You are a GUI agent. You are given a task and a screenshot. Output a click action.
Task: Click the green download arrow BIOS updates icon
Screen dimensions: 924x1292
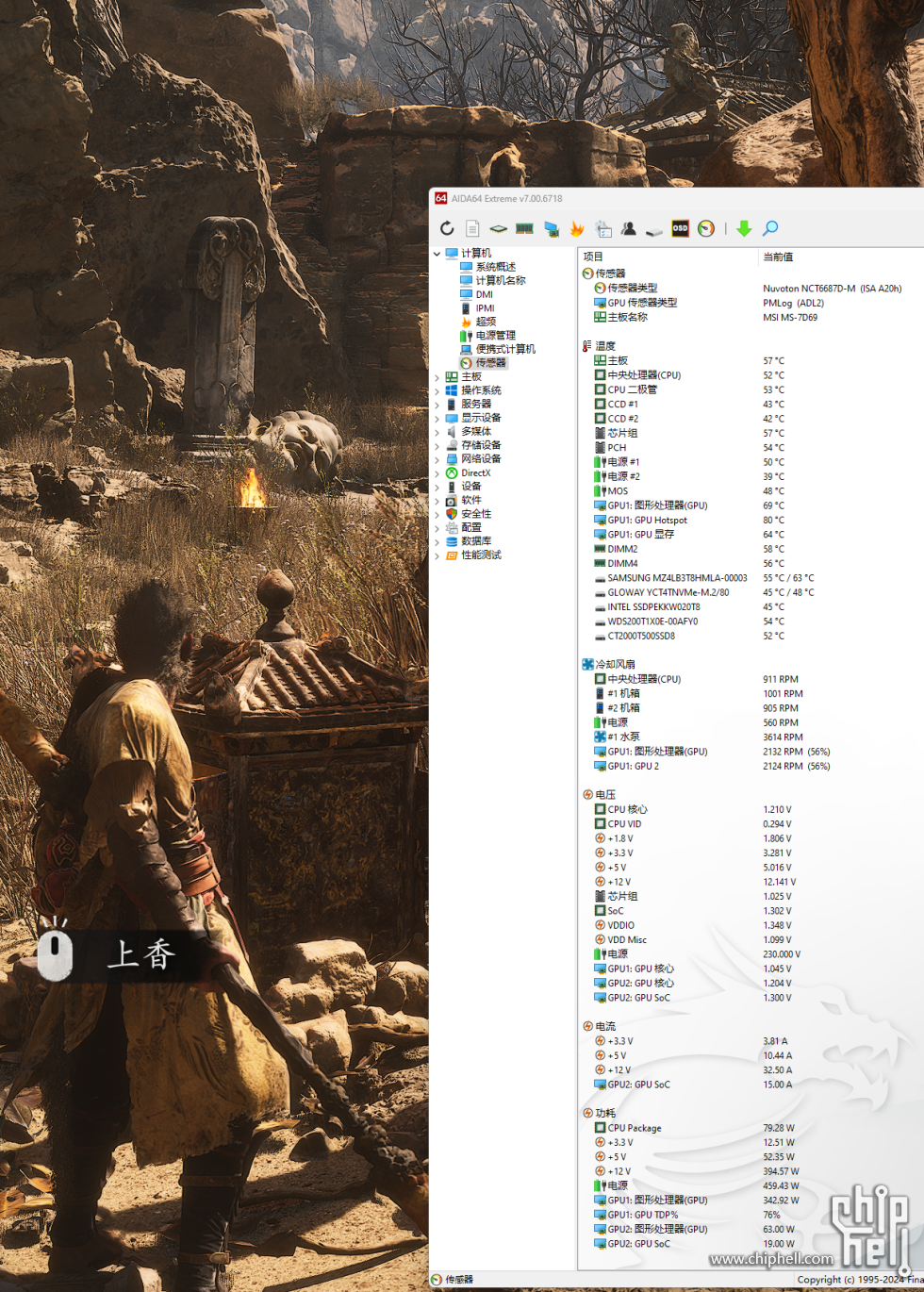744,228
